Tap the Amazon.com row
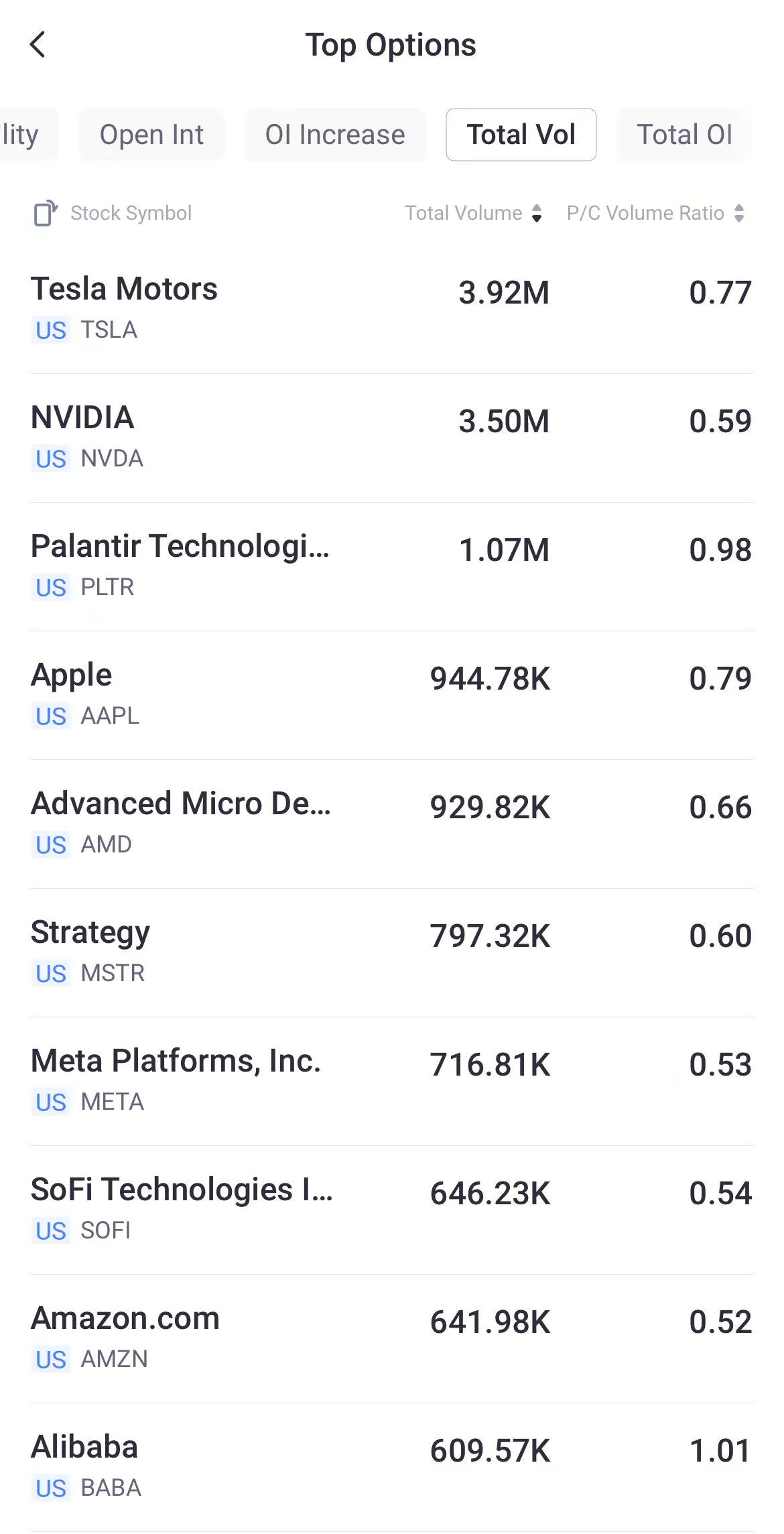Viewport: 784px width, 1534px height. point(391,1338)
